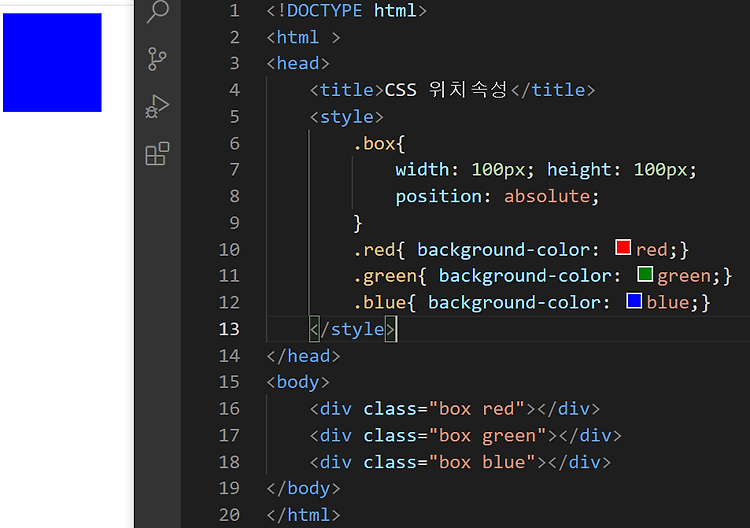Click the .box selector on line 6

374,143
